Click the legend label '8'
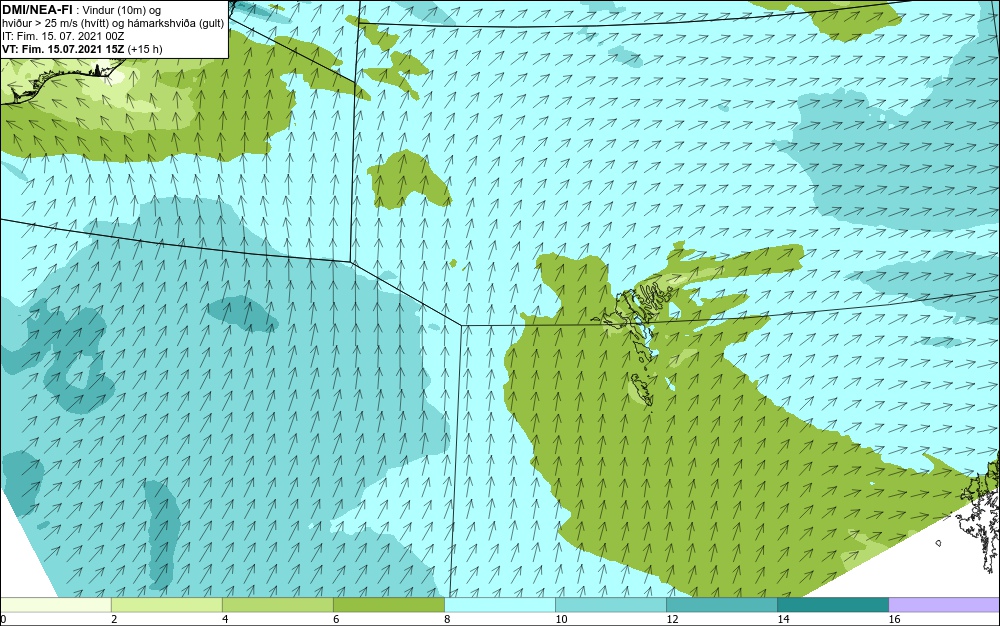The height and width of the screenshot is (626, 1000). coord(447,619)
